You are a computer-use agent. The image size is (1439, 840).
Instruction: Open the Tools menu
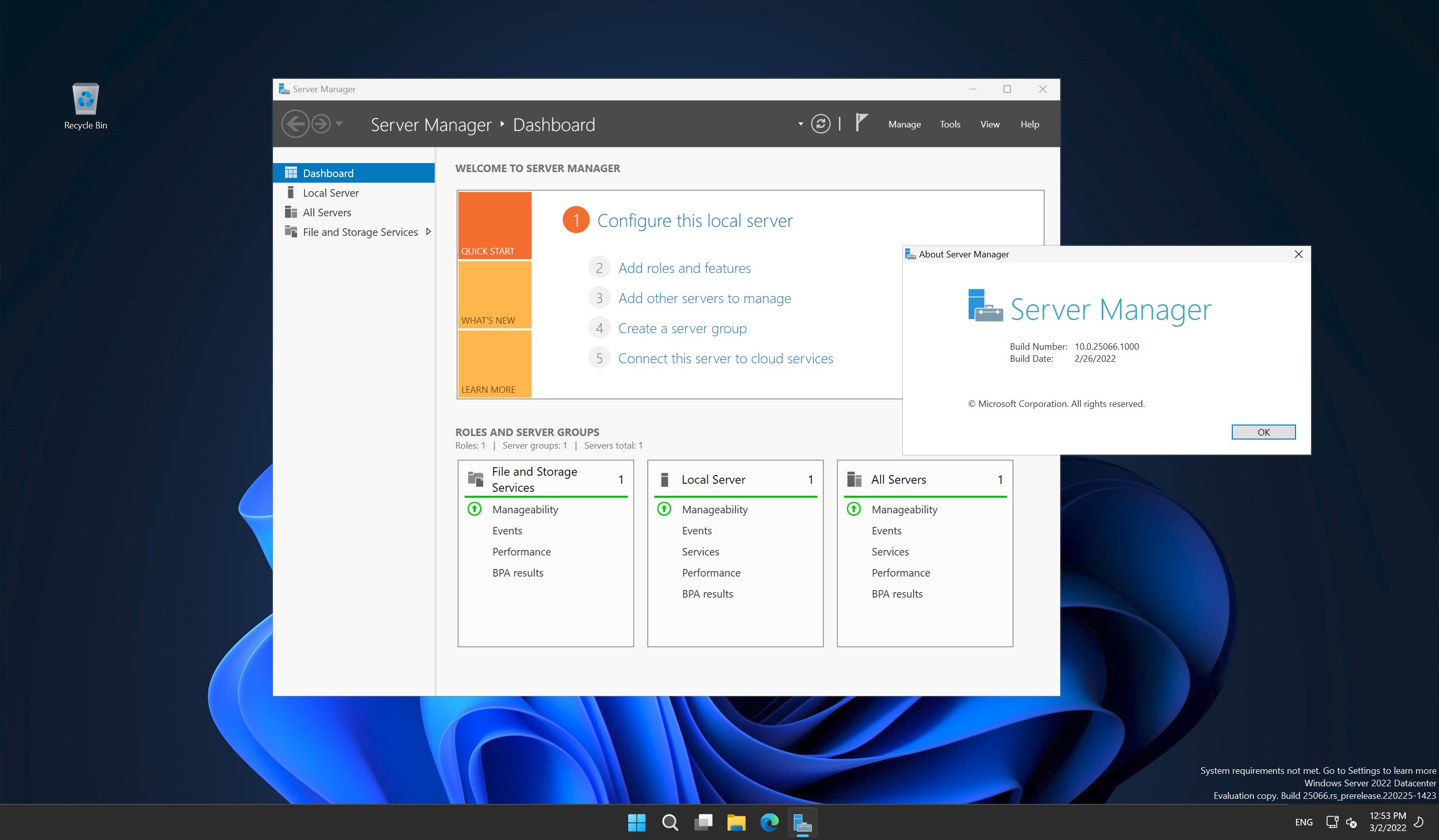(x=950, y=124)
